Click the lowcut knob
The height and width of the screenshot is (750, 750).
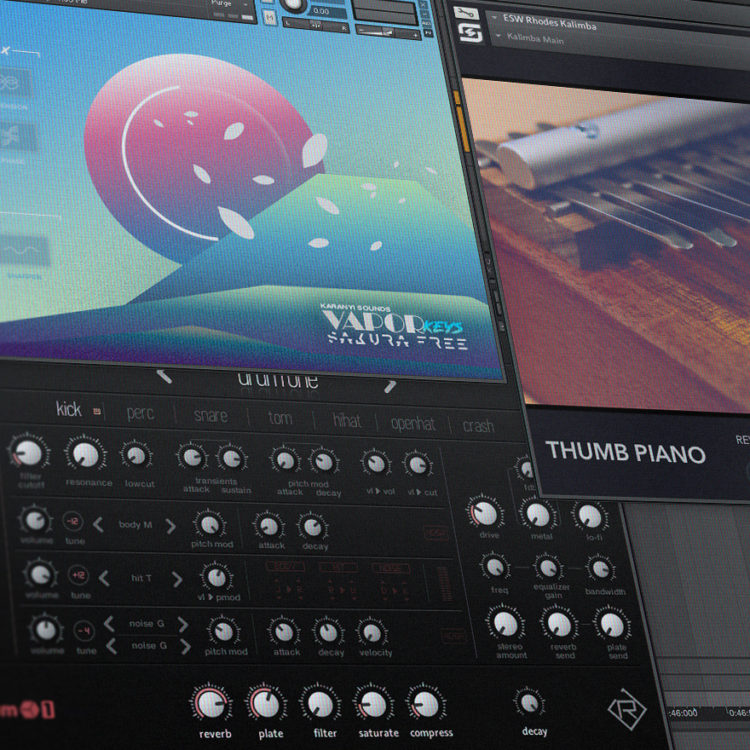tap(136, 455)
